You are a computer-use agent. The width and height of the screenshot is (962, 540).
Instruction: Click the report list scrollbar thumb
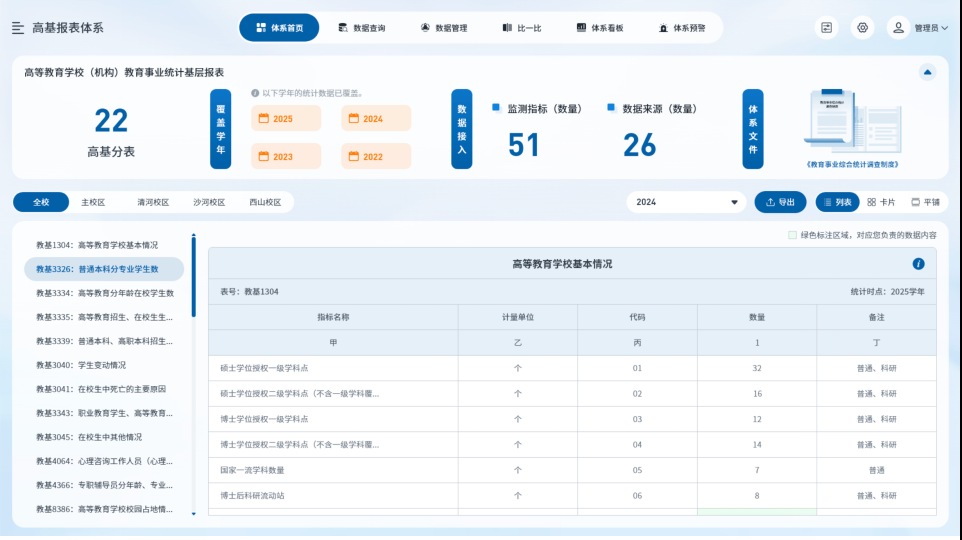click(x=194, y=277)
